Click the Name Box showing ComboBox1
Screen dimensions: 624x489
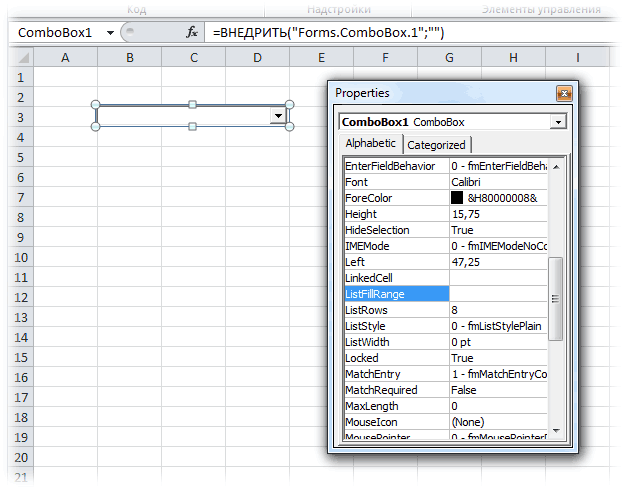click(x=55, y=32)
